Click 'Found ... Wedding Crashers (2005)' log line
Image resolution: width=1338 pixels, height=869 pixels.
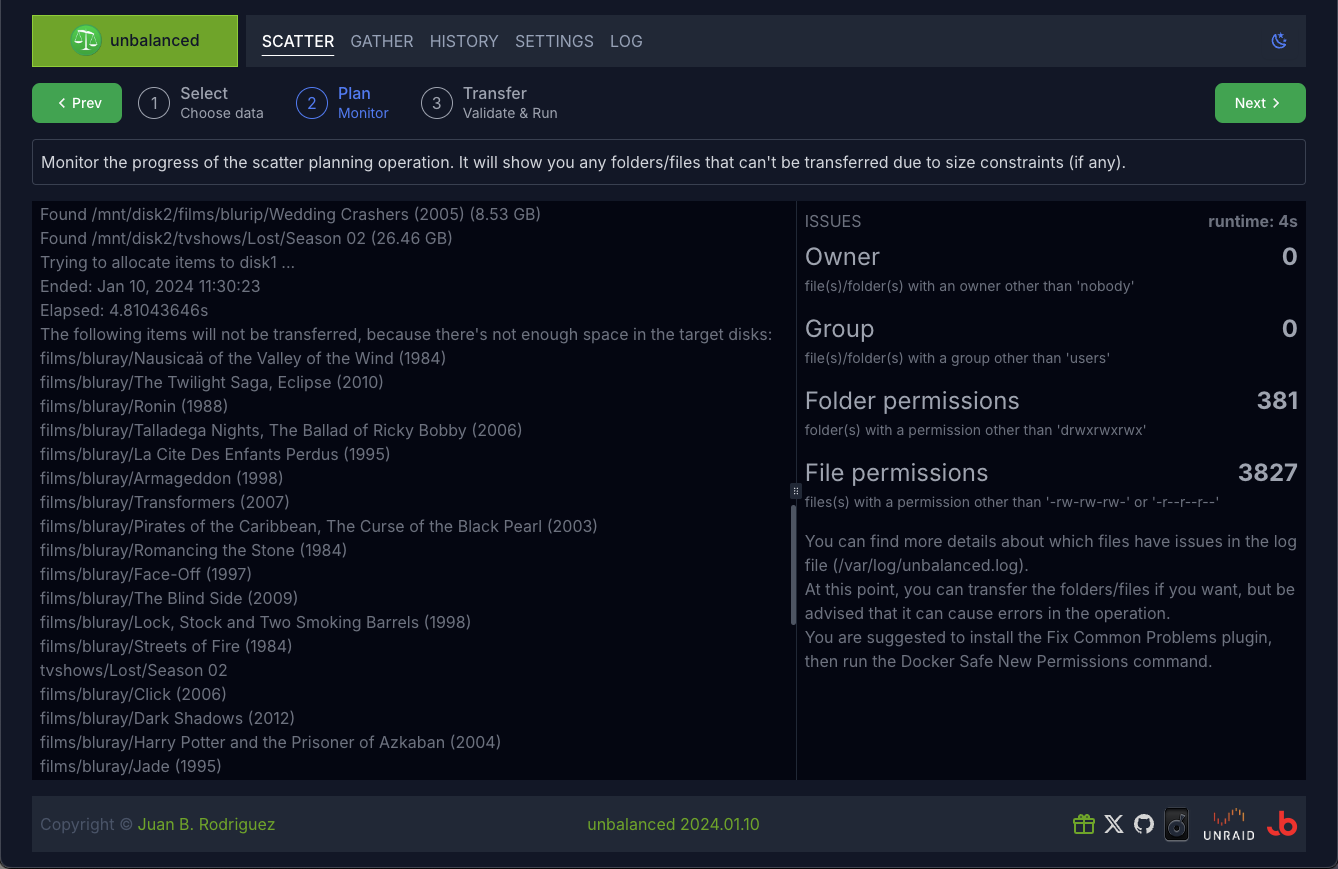290,214
